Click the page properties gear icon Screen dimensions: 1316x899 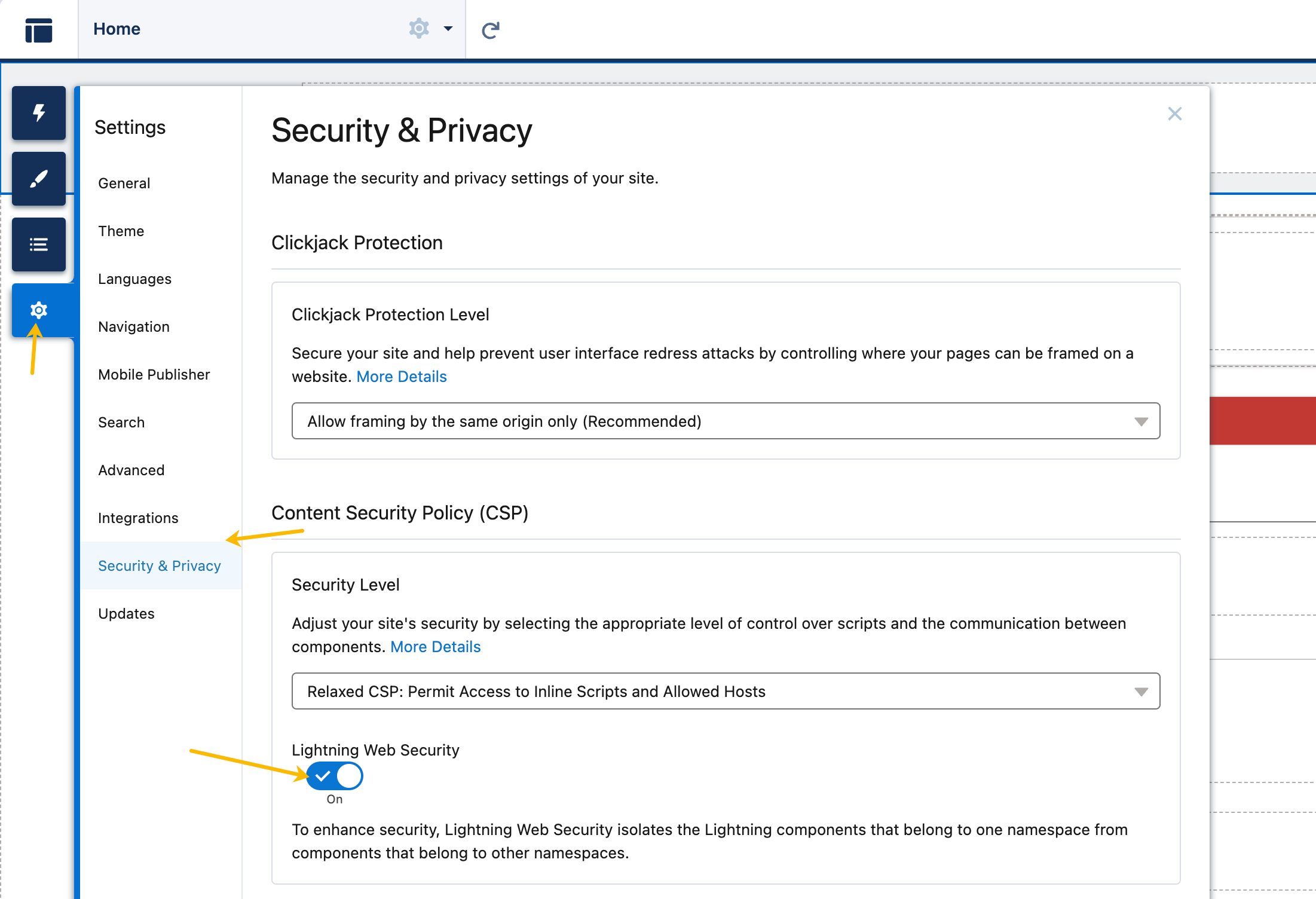pos(419,29)
